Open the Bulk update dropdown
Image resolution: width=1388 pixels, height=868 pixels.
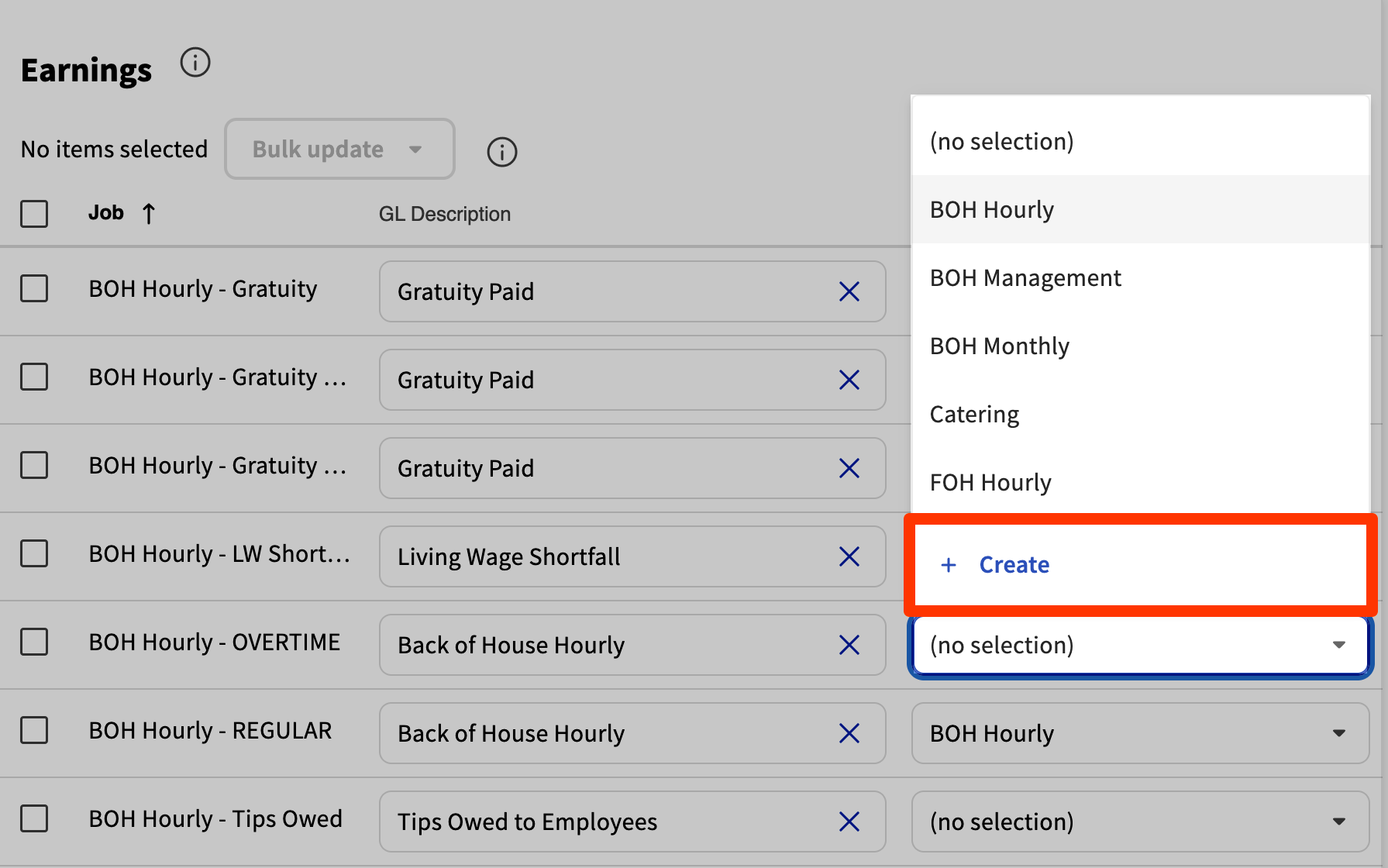click(339, 149)
